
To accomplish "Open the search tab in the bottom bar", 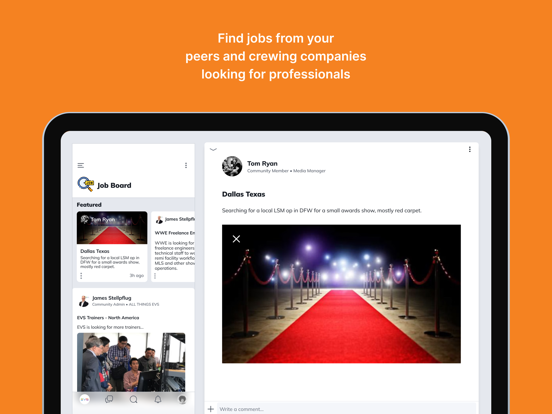I will (x=133, y=399).
